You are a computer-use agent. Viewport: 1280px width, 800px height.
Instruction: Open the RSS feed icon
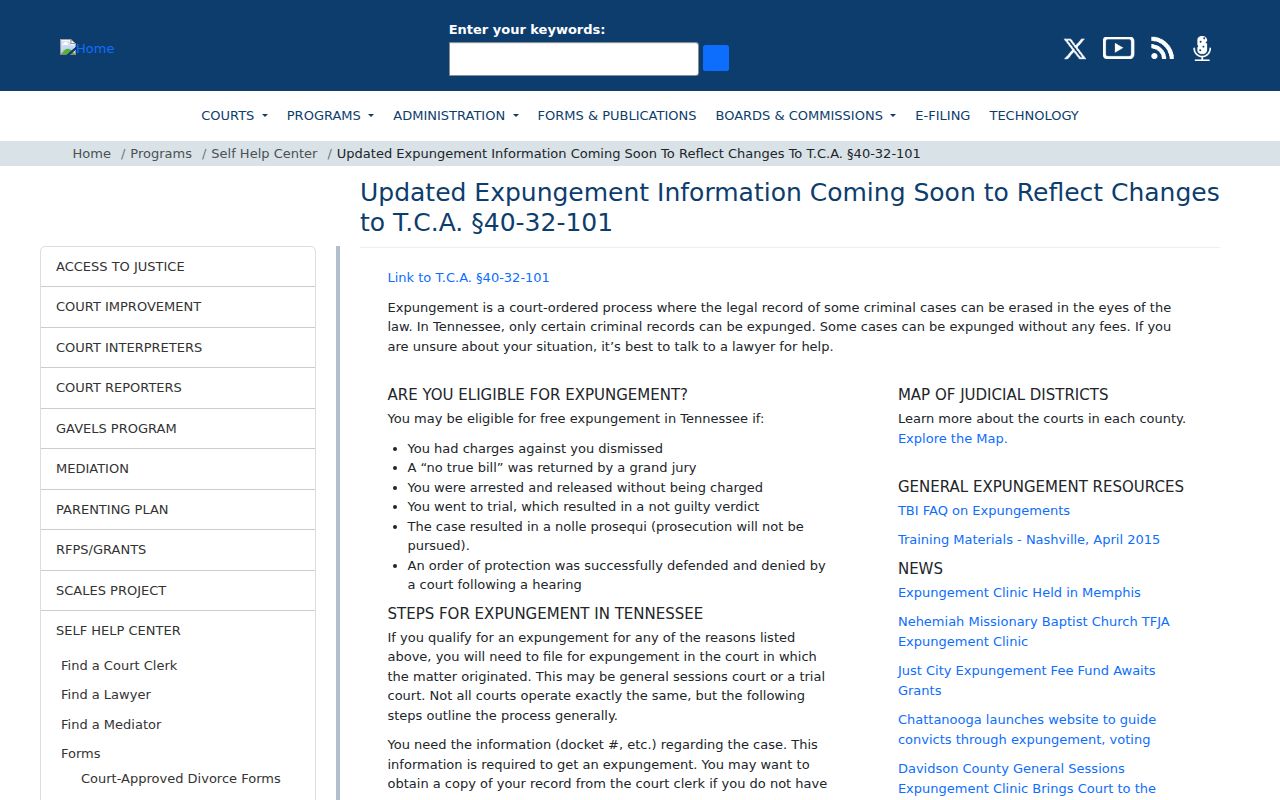coord(1162,48)
